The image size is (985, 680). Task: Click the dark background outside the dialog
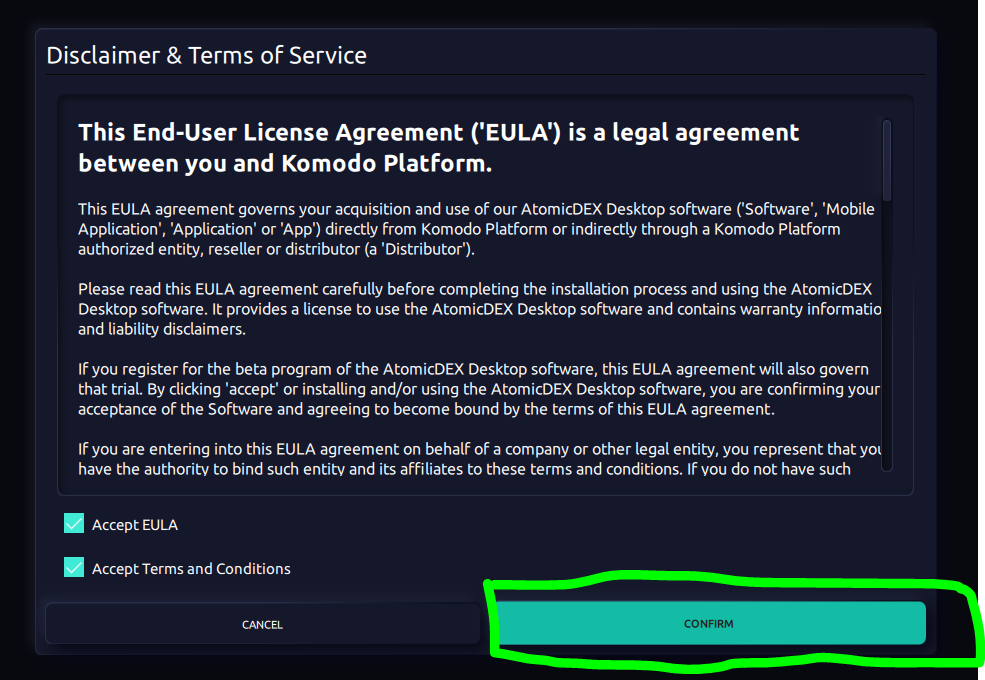click(x=16, y=339)
